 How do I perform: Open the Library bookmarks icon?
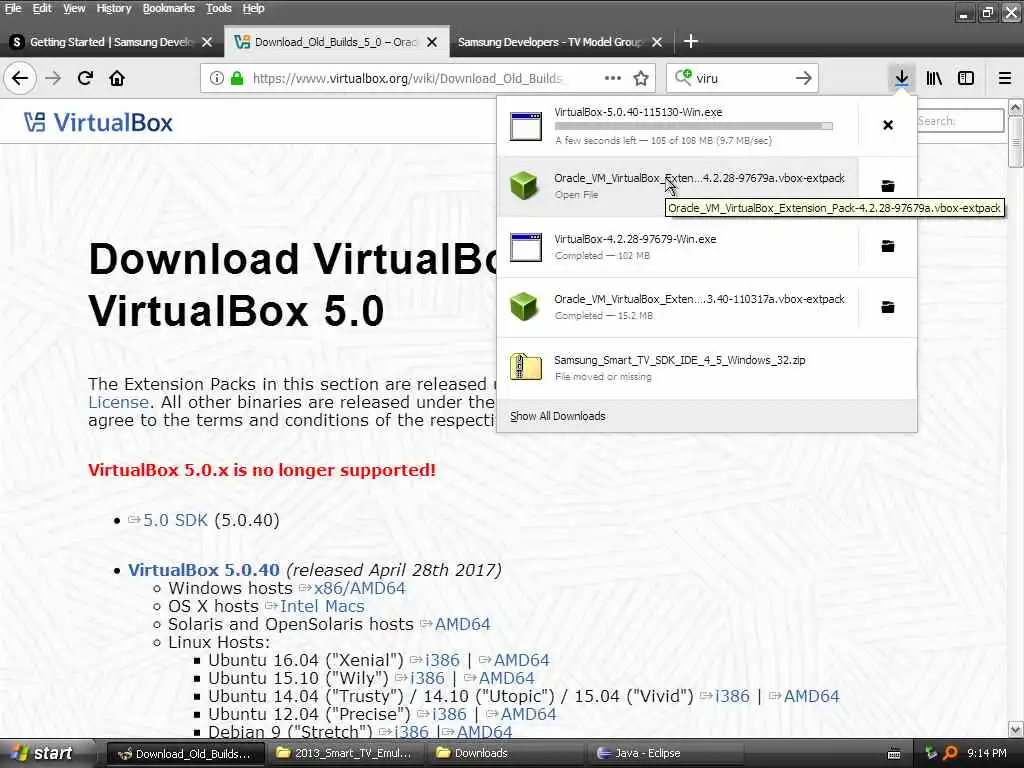point(934,78)
